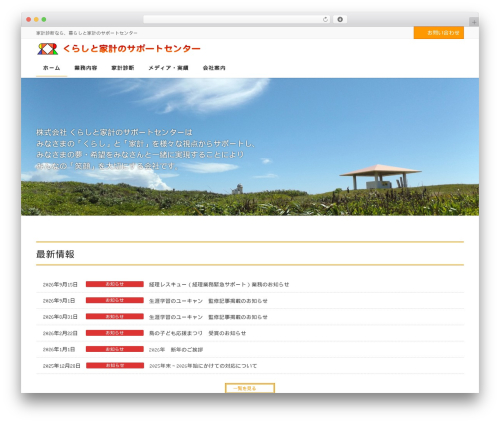
Task: Click お知らせ tag on 12月 row
Action: 115,365
